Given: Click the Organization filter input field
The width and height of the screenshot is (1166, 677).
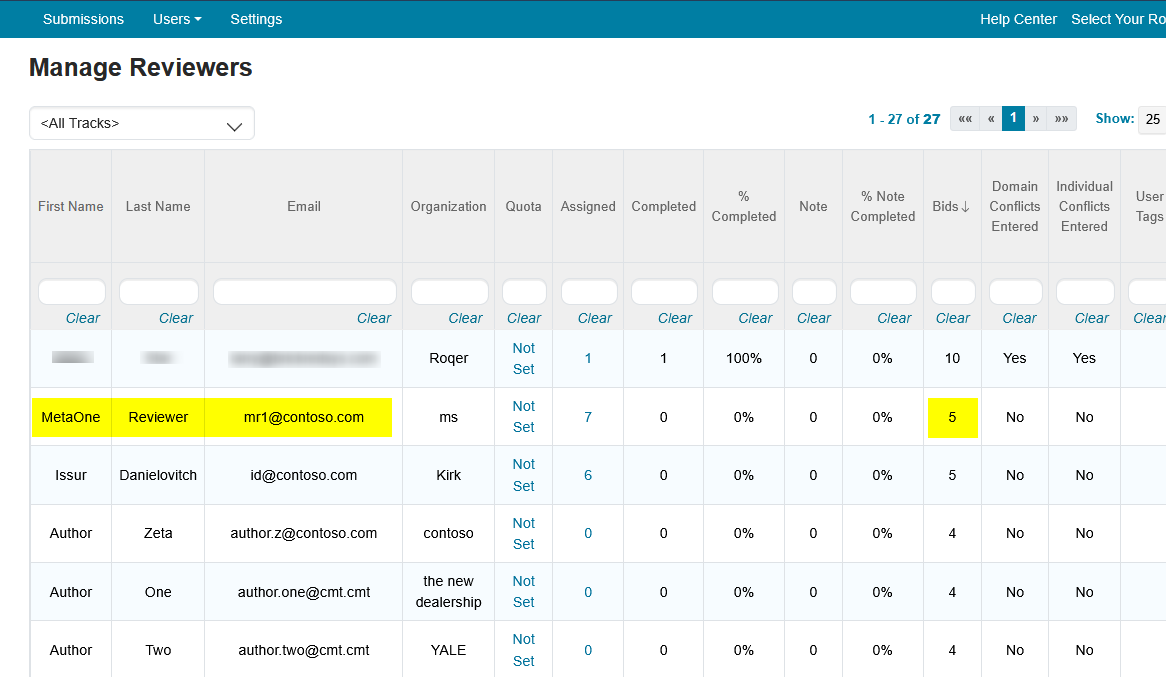Looking at the screenshot, I should click(448, 290).
